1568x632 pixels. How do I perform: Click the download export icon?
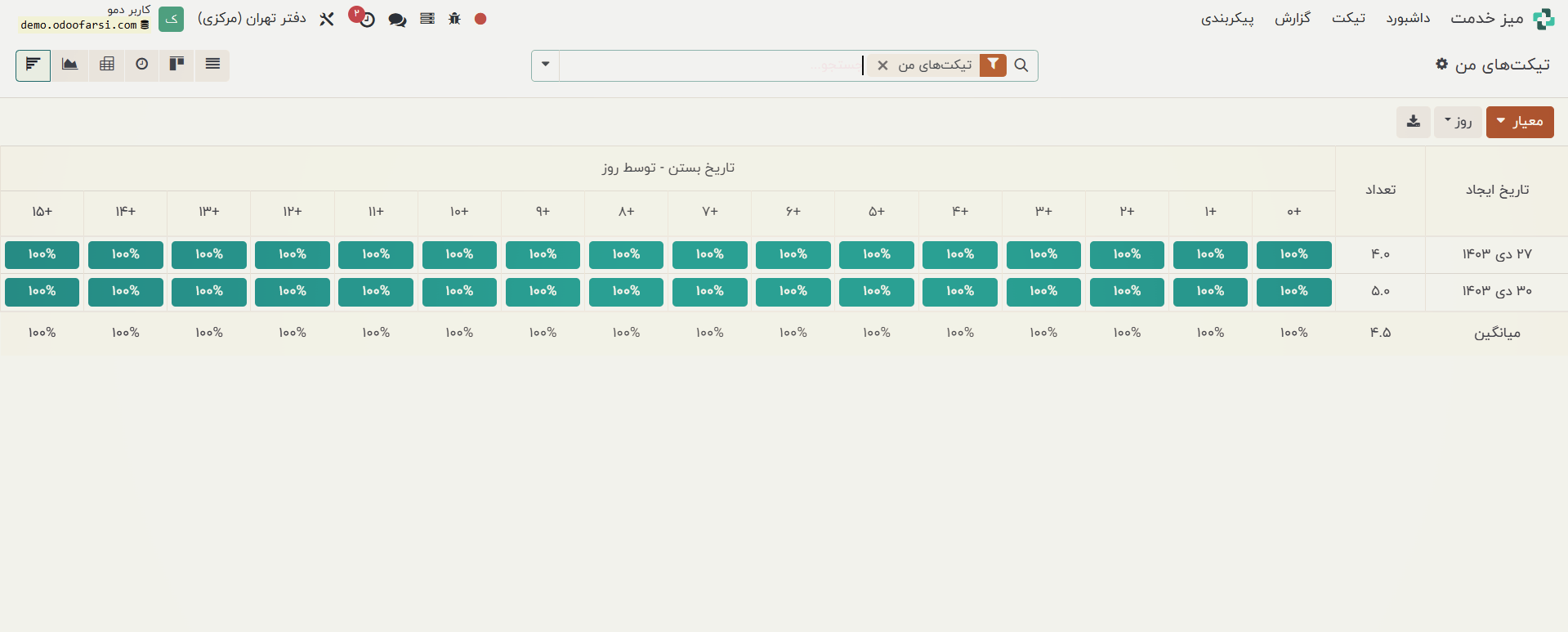coord(1413,122)
